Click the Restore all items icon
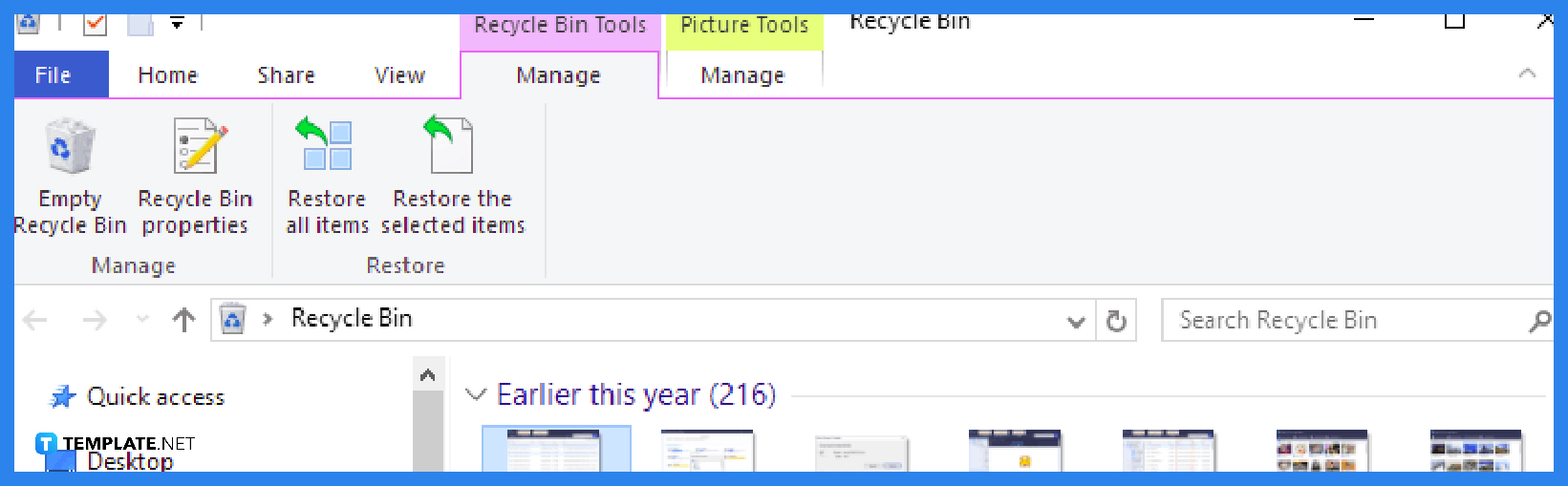Screen dimensions: 1568x486 point(327,145)
